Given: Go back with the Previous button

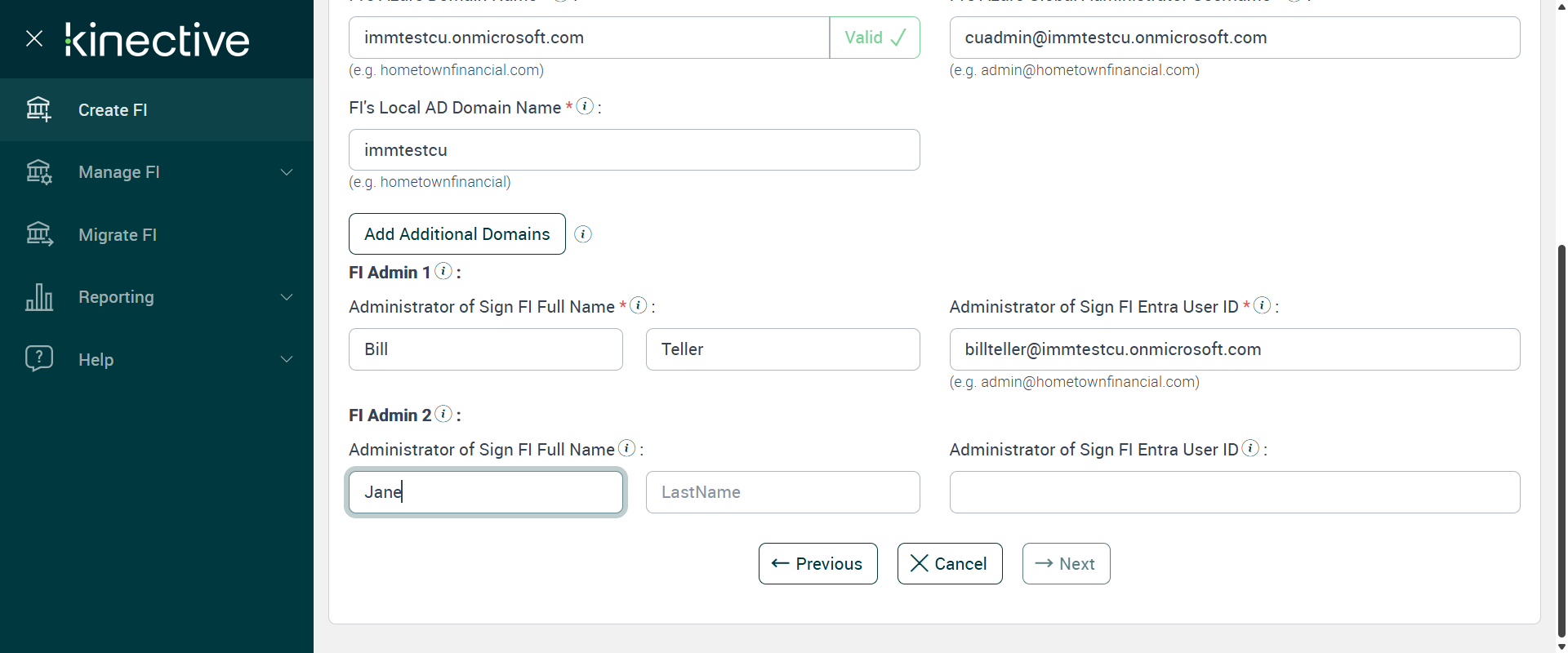Looking at the screenshot, I should pos(817,564).
